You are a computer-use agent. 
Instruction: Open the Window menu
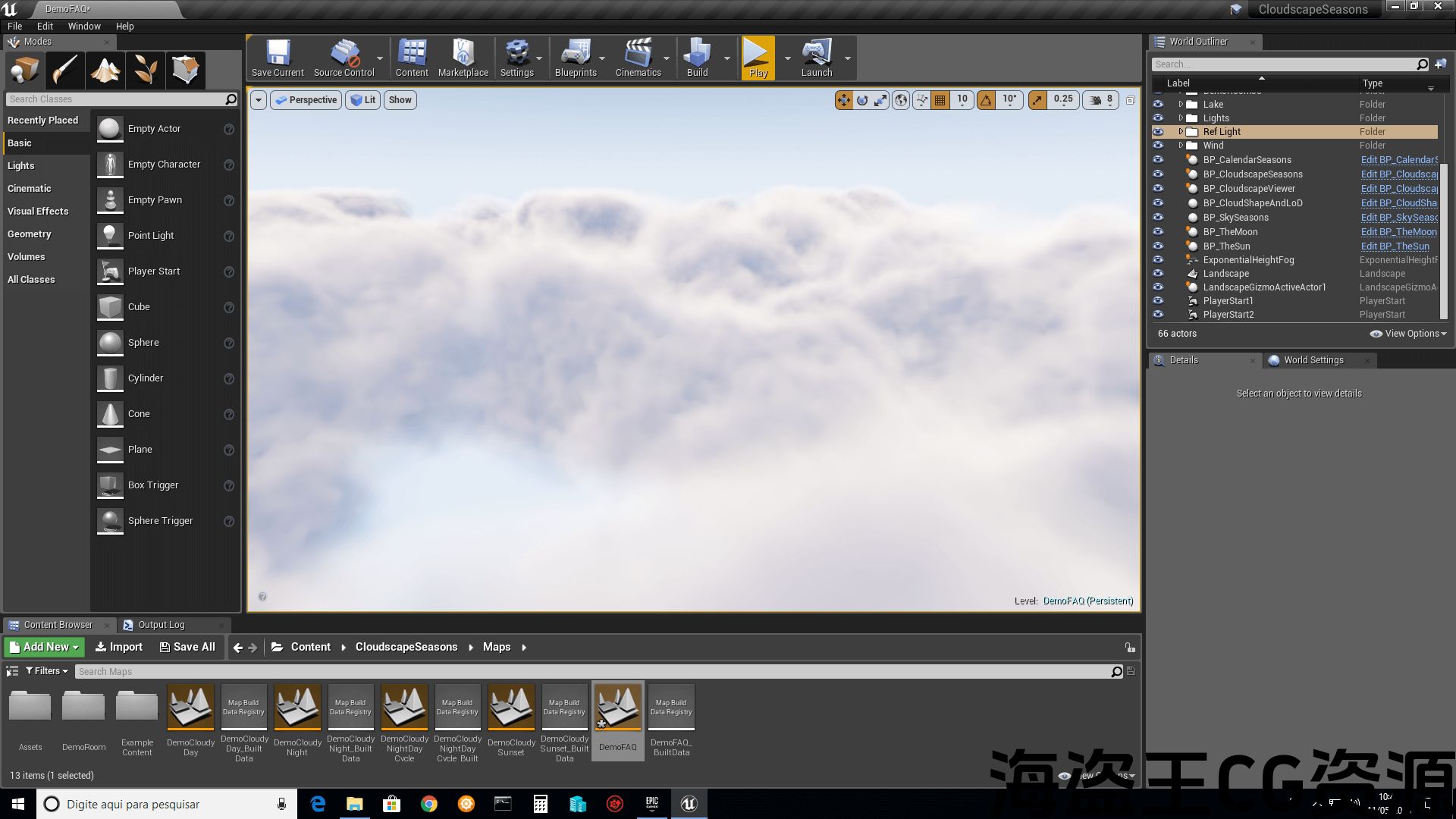pyautogui.click(x=84, y=26)
